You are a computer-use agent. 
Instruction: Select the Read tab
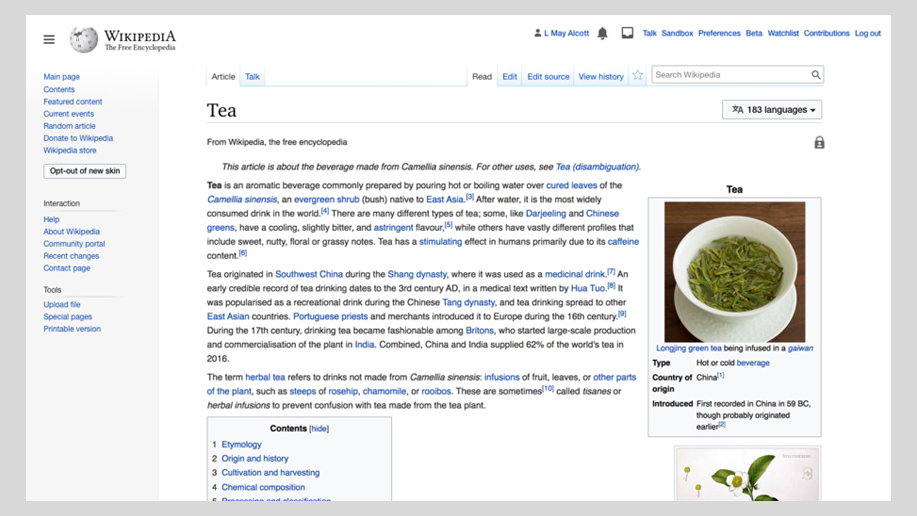click(x=482, y=77)
